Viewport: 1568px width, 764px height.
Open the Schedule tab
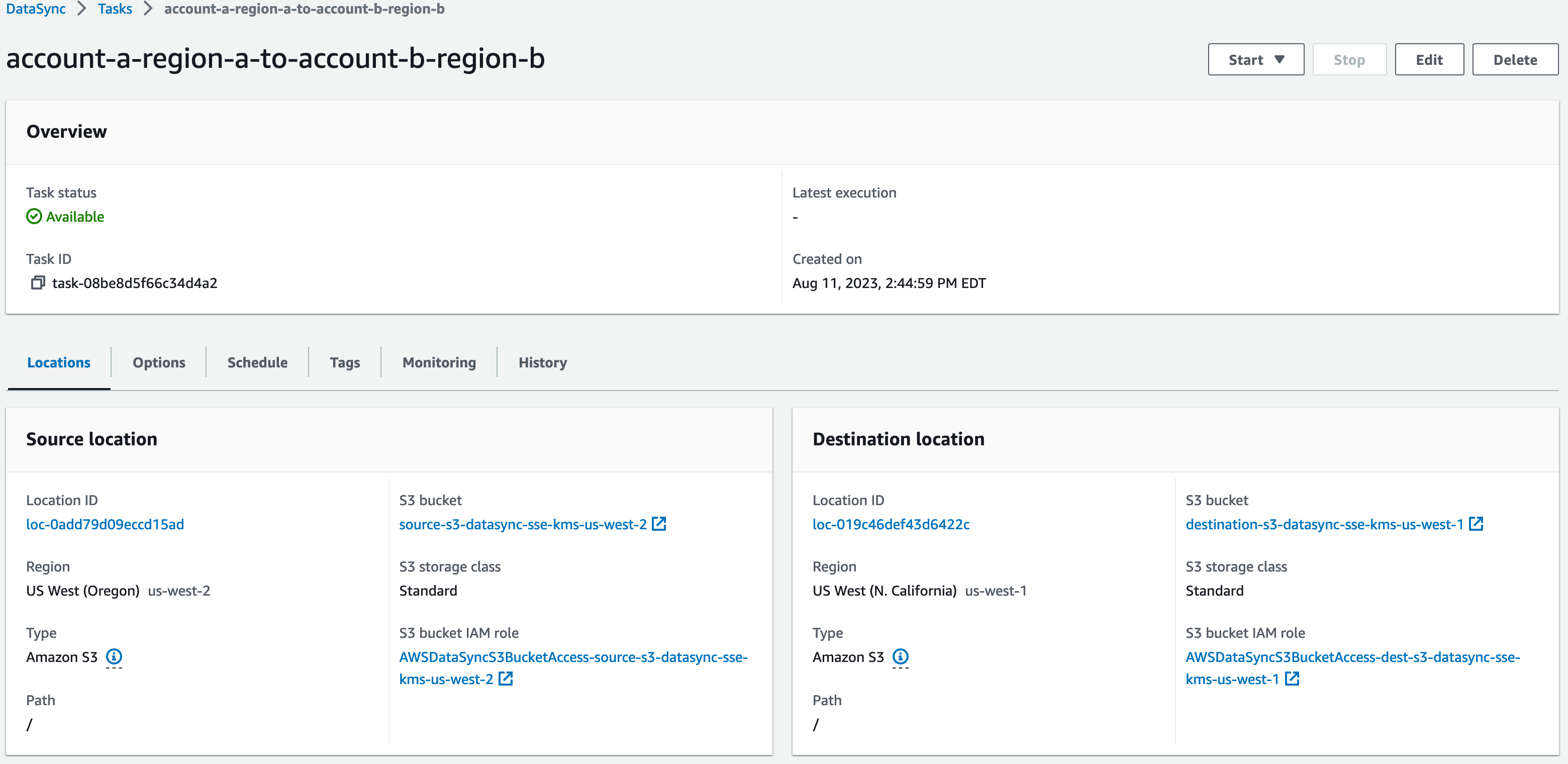pyautogui.click(x=257, y=362)
